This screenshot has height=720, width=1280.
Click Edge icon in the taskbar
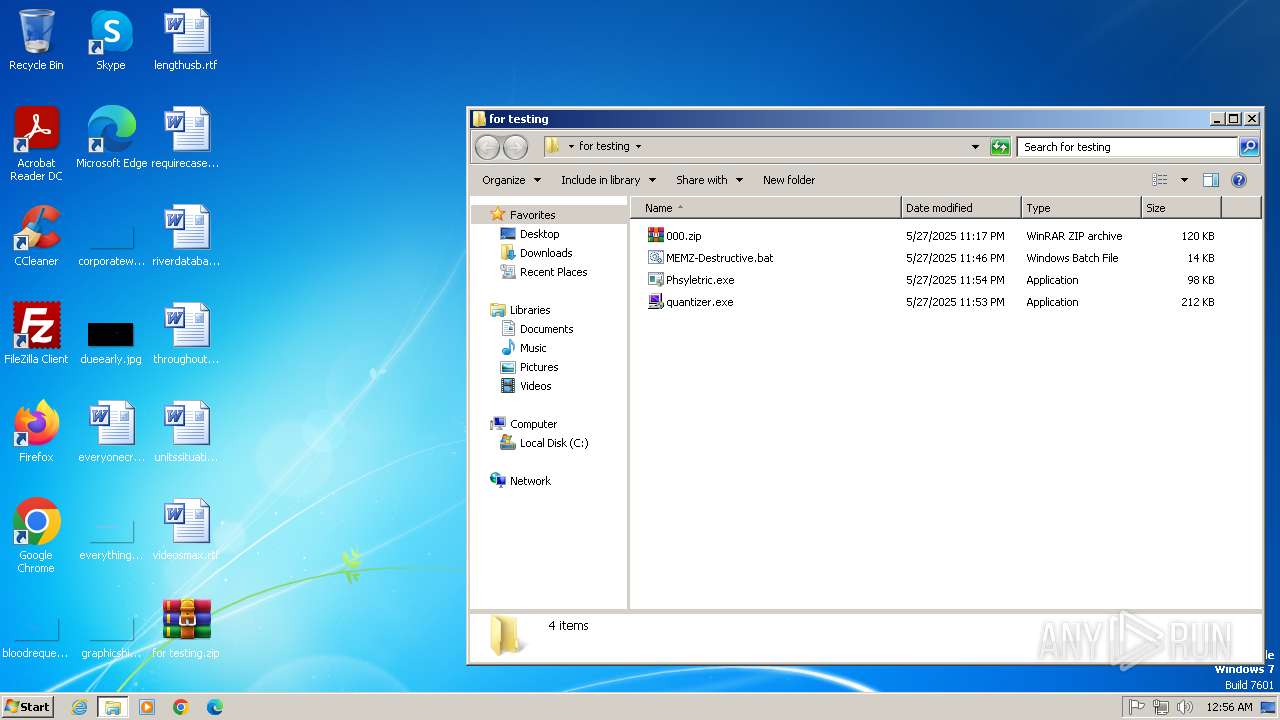tap(214, 707)
